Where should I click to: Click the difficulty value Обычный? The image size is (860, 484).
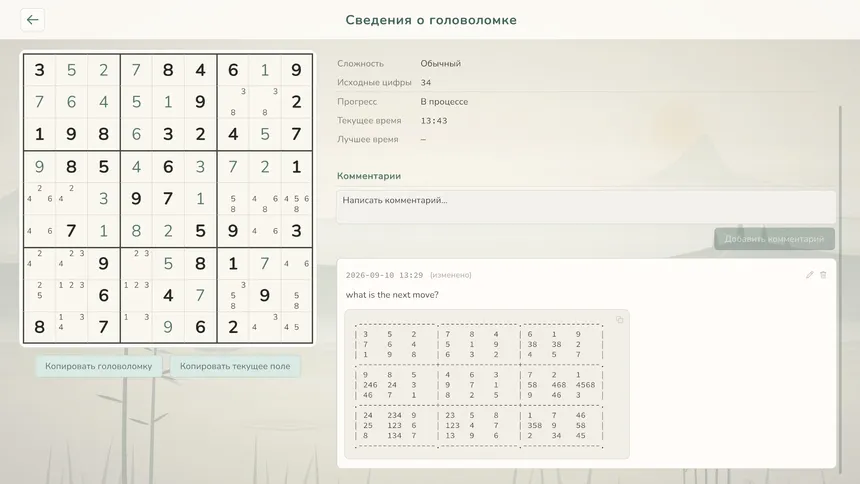[440, 64]
